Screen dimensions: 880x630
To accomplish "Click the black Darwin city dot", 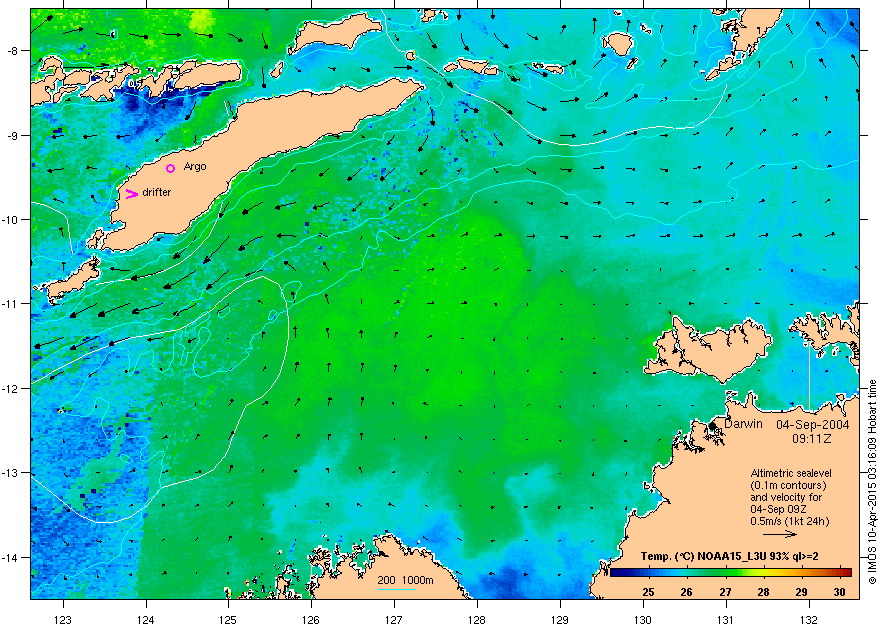I will 713,426.
